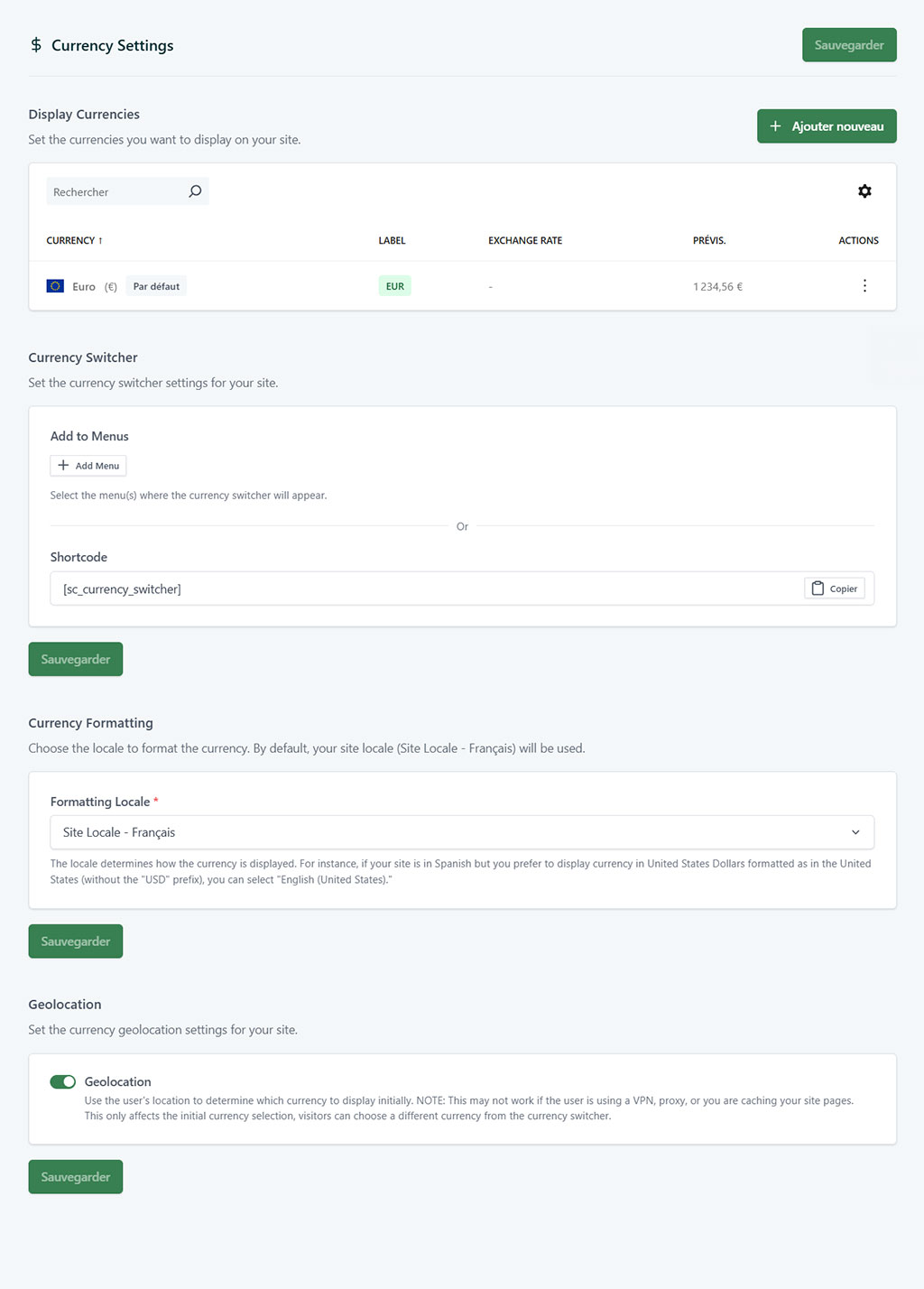Click the plus icon on Add Menu
Viewport: 924px width, 1289px height.
point(64,465)
